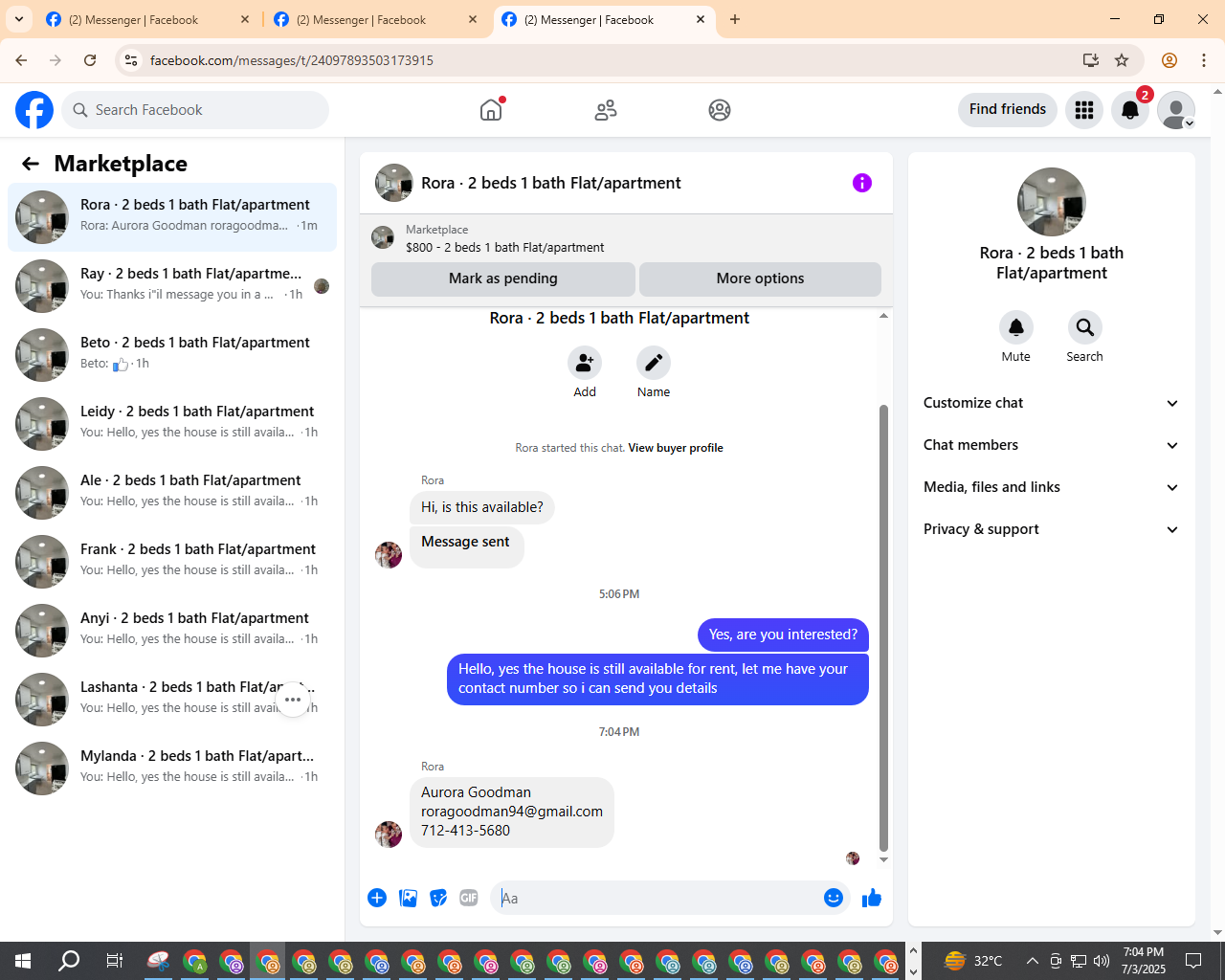Open the nine-dot Facebook menu grid

point(1084,110)
